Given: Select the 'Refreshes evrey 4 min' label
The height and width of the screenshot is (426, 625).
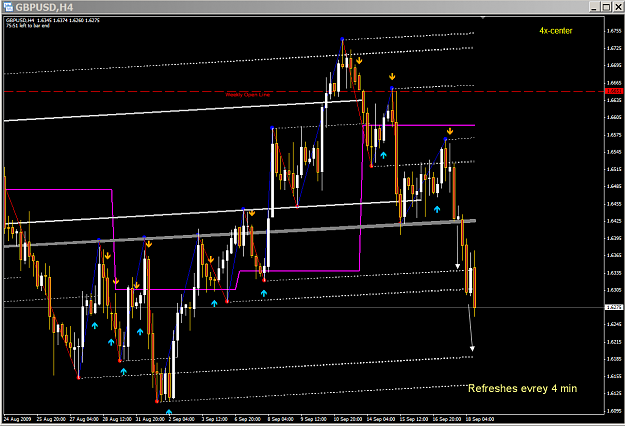Looking at the screenshot, I should coord(522,388).
